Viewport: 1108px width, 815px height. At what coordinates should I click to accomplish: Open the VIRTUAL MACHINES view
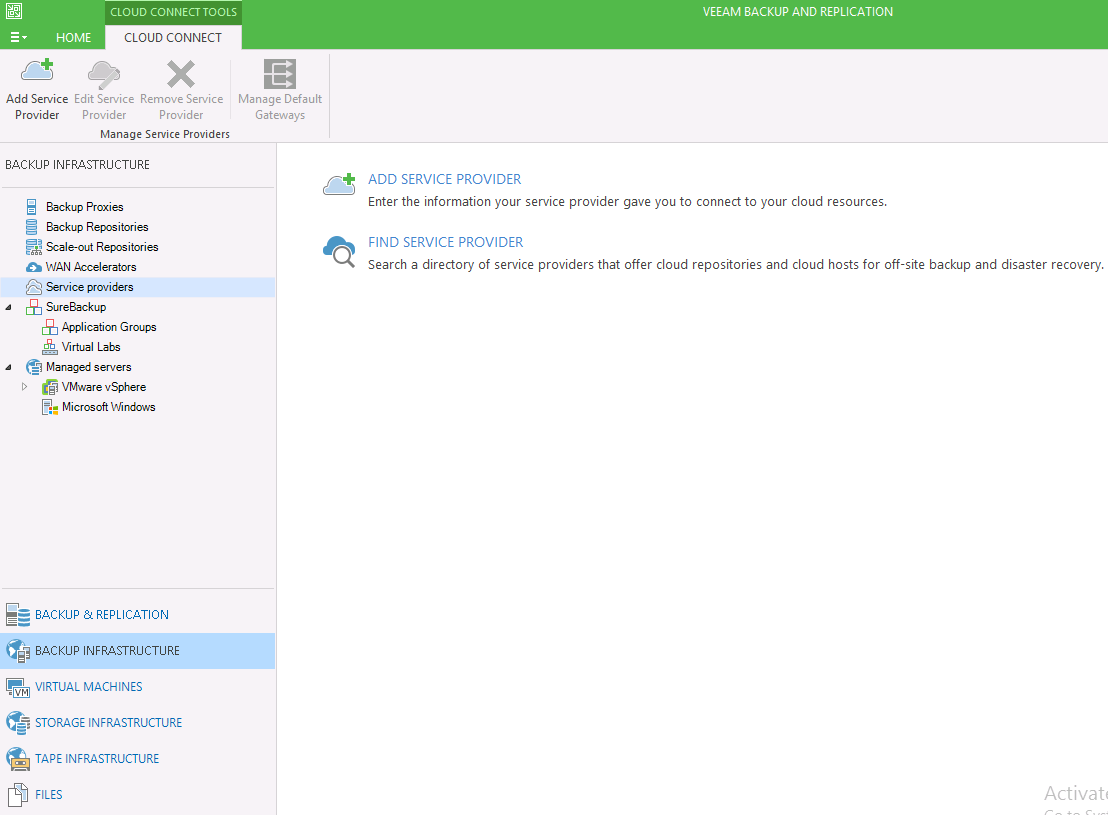tap(138, 687)
